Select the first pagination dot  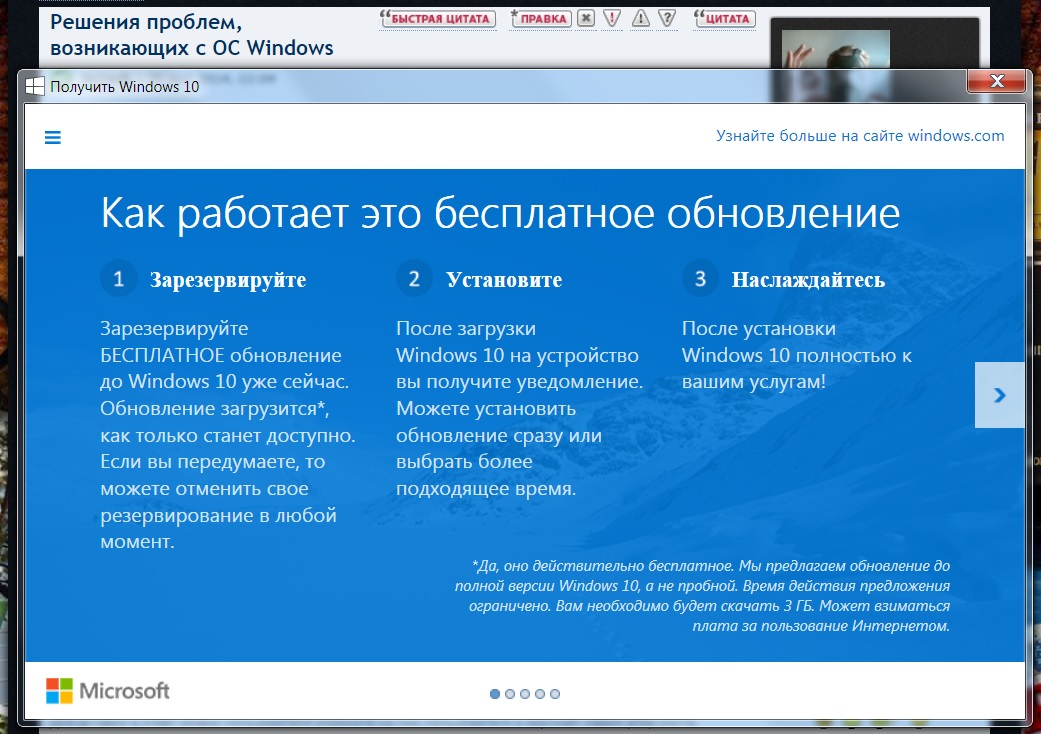point(495,693)
